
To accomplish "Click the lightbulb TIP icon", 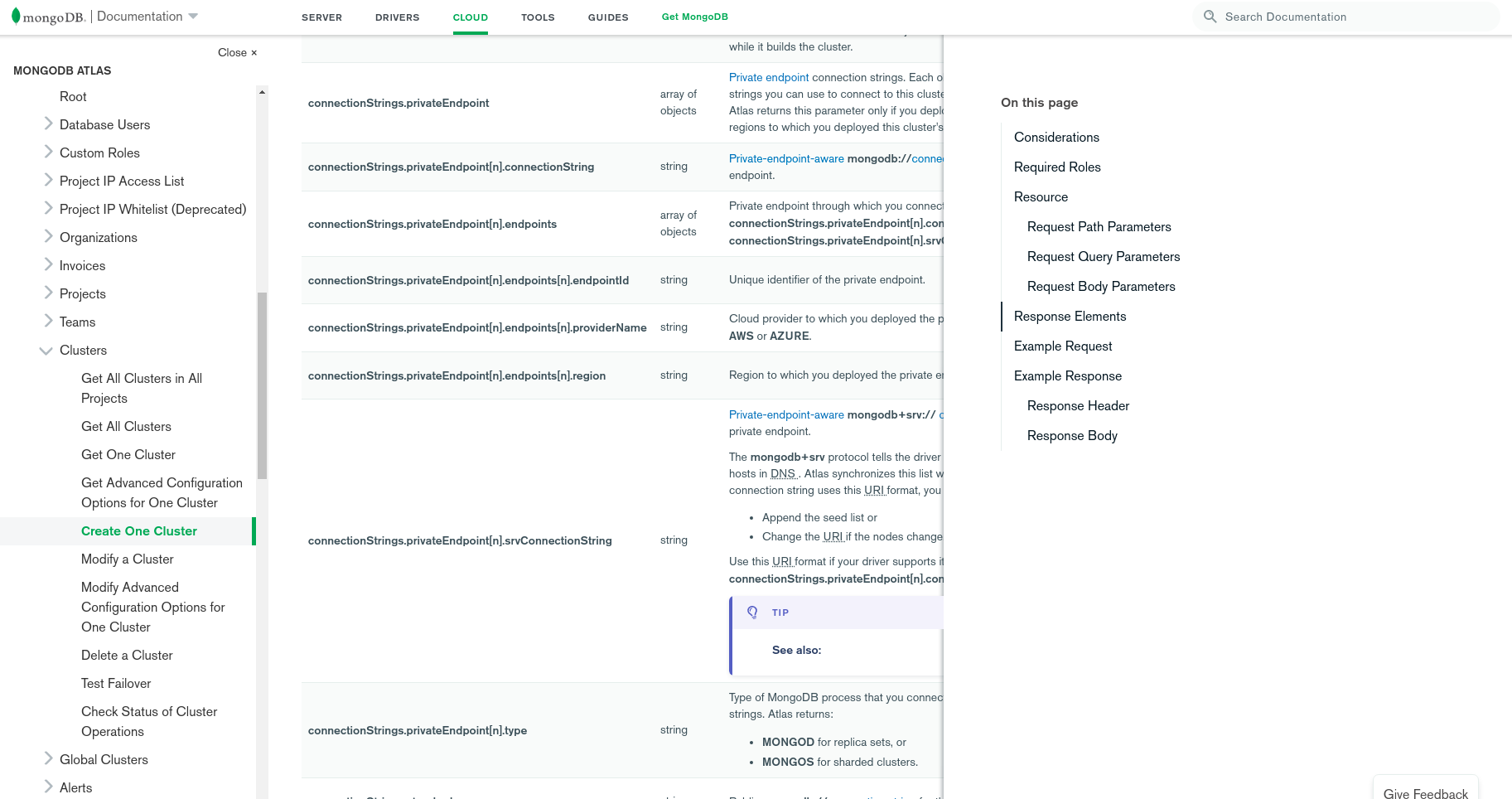I will point(752,613).
